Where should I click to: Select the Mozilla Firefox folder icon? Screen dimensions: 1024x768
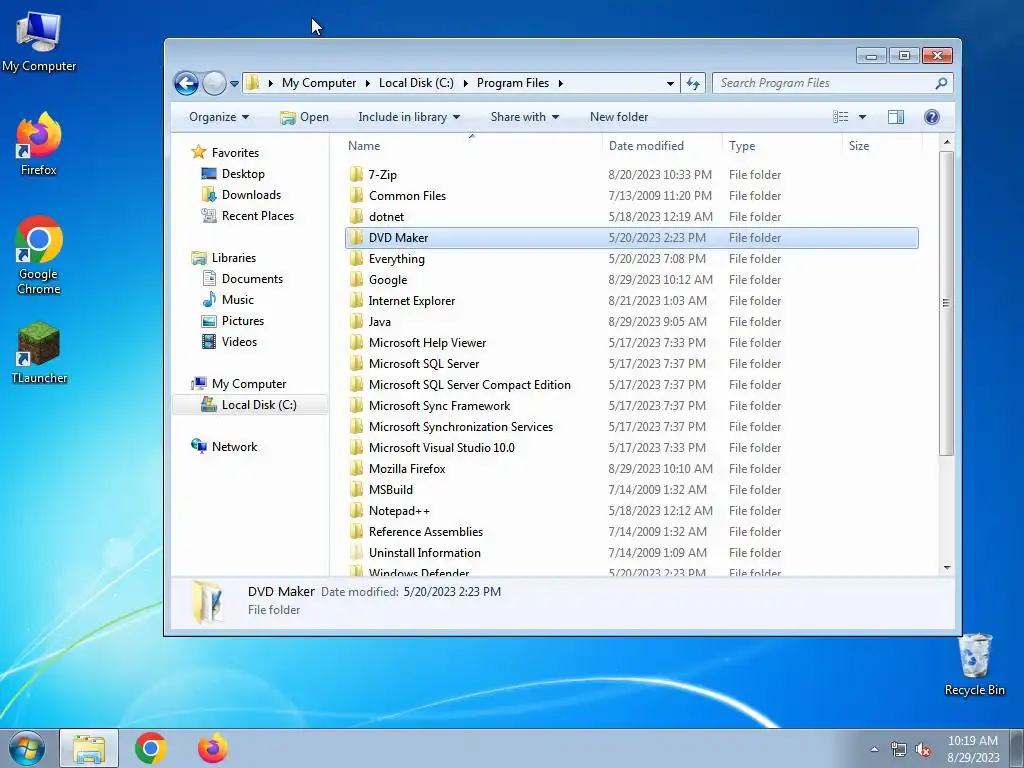click(x=356, y=468)
